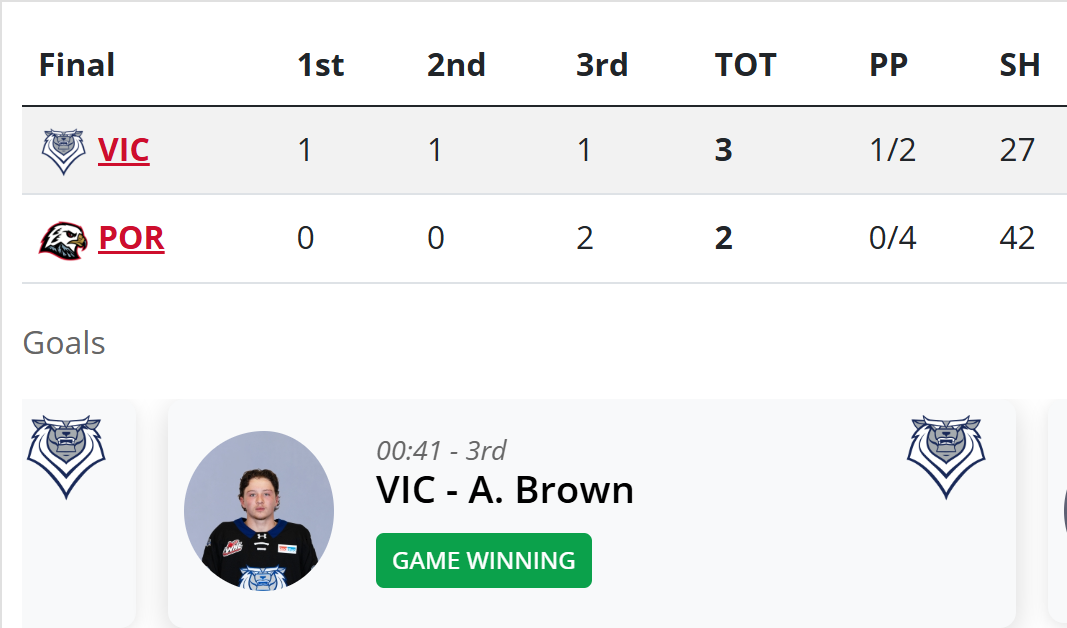Screen dimensions: 1067x628
Task: Click the Royals logo on the left partial card
Action: pyautogui.click(x=66, y=457)
